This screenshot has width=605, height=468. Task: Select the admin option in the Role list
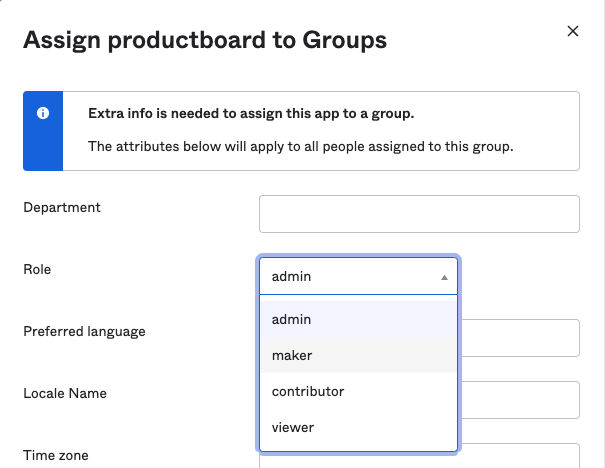tap(358, 319)
